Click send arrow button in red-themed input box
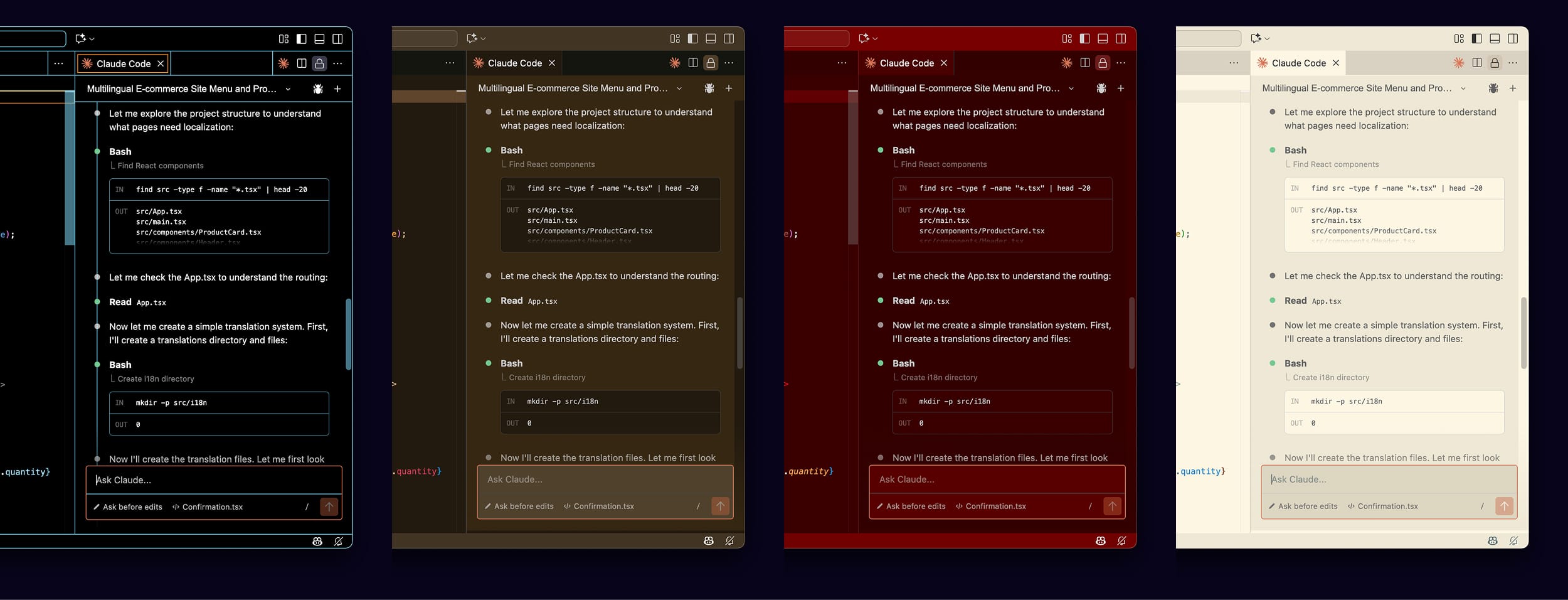 pos(1112,506)
